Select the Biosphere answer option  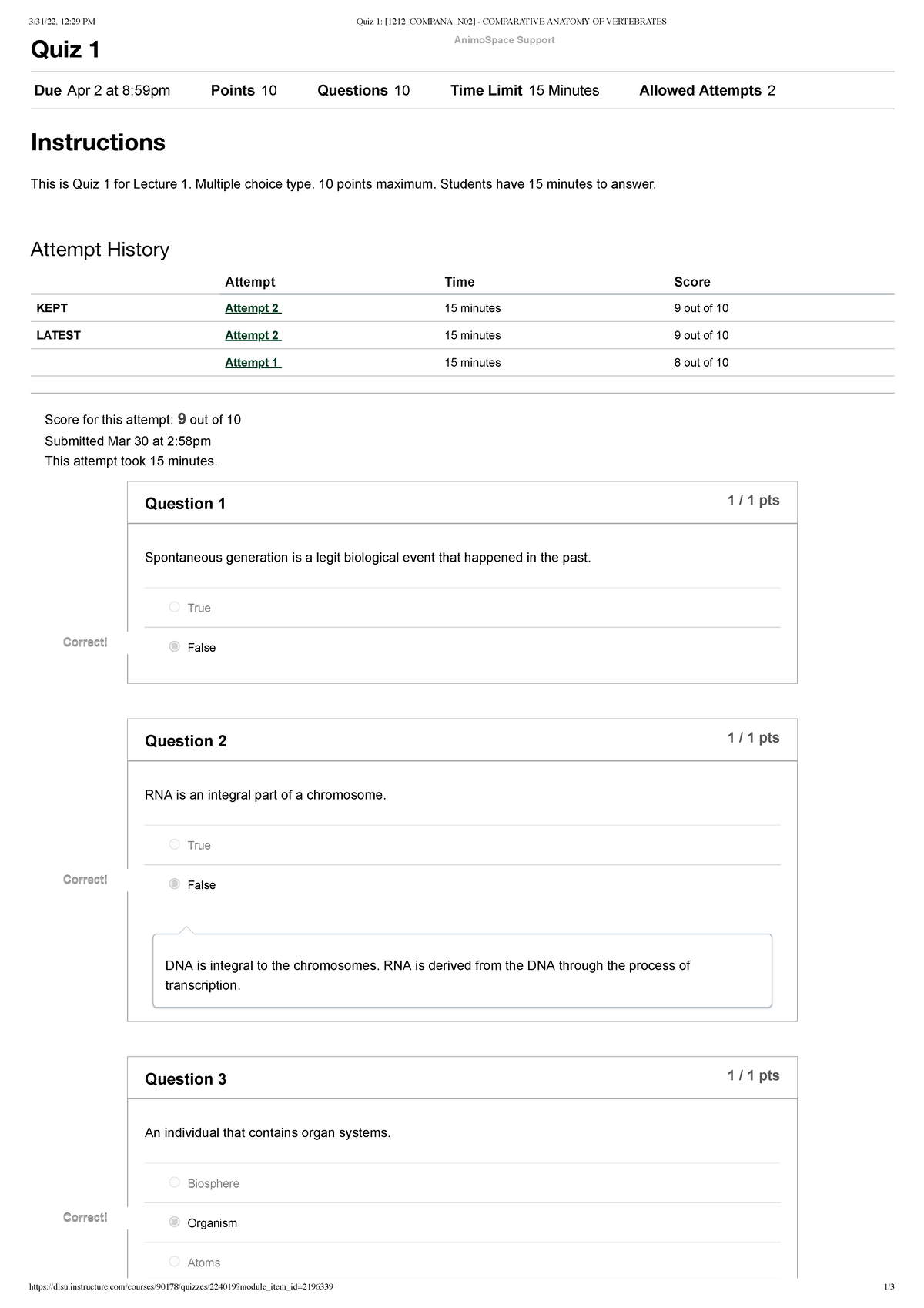click(x=175, y=1182)
